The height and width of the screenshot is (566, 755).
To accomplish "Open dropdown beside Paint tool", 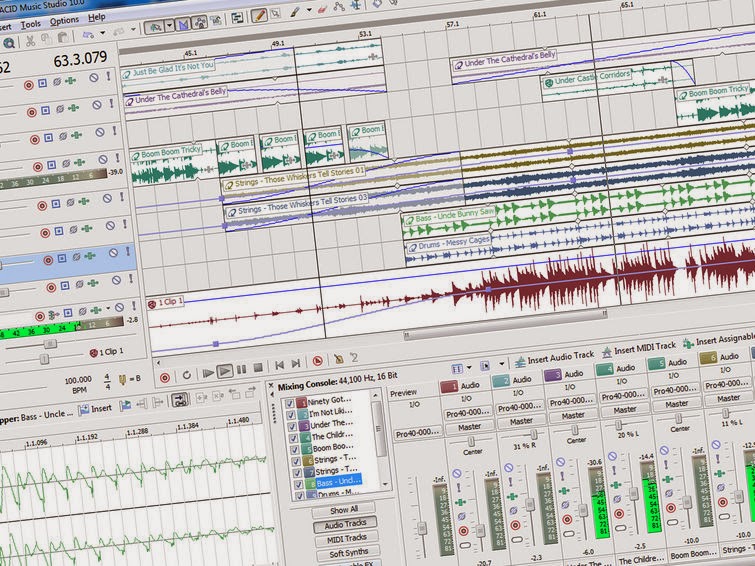I will click(x=309, y=10).
